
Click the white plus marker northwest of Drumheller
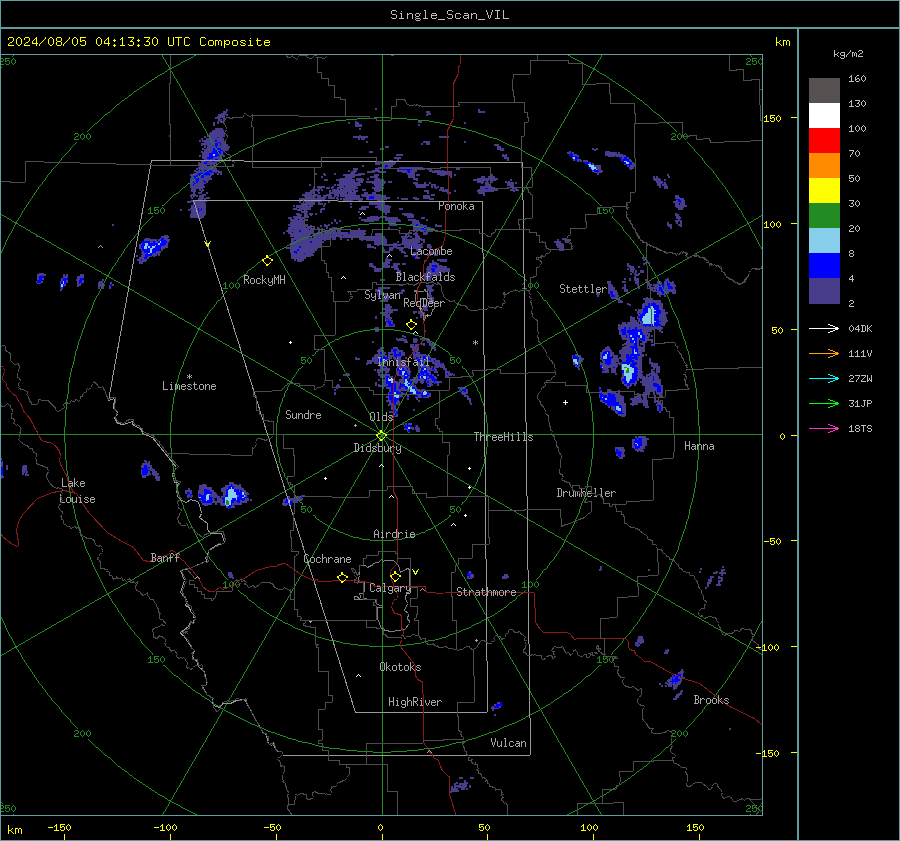[565, 402]
